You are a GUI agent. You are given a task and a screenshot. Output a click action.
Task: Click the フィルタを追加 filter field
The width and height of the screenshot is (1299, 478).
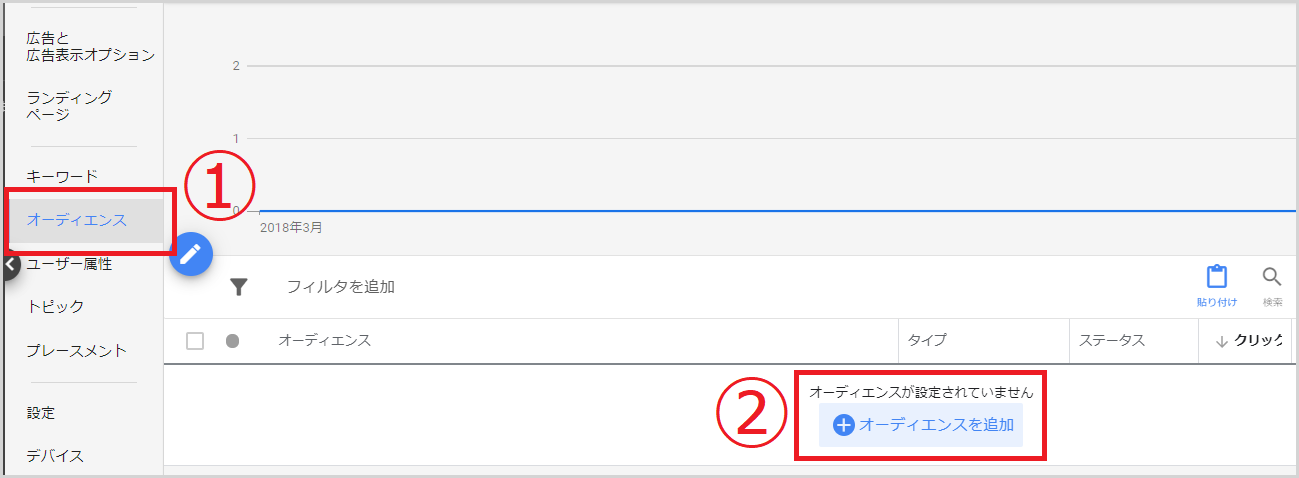point(341,287)
